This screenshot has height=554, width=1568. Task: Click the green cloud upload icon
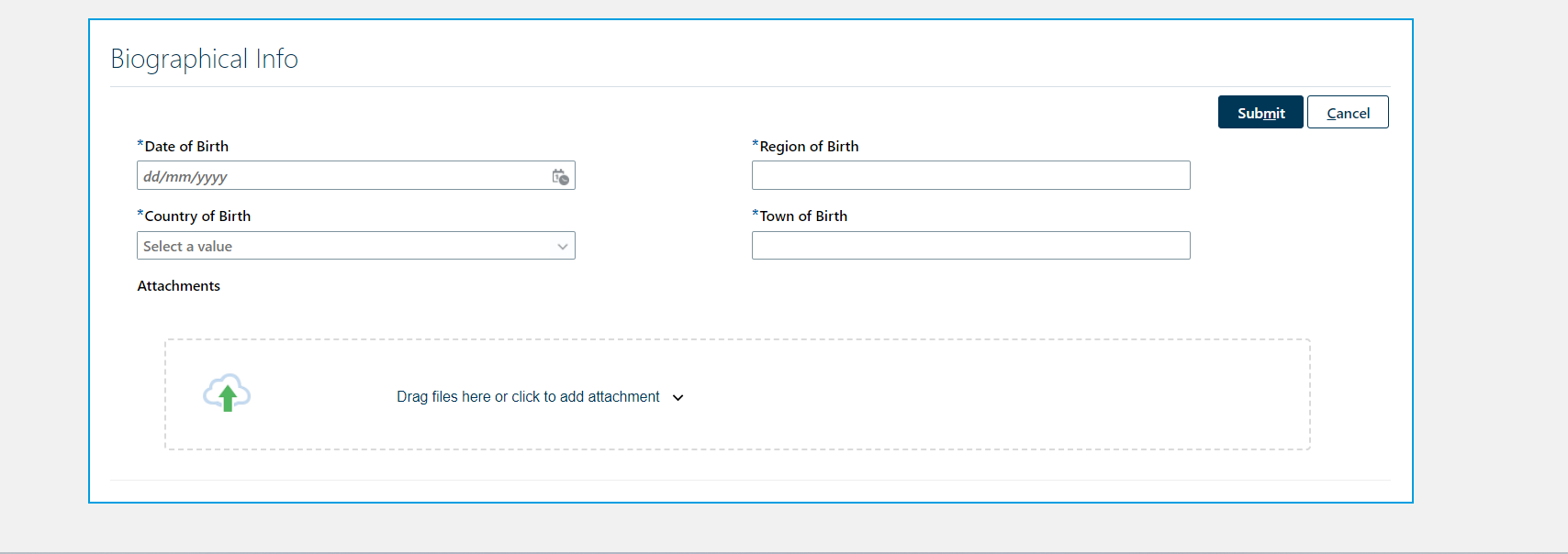pos(227,393)
